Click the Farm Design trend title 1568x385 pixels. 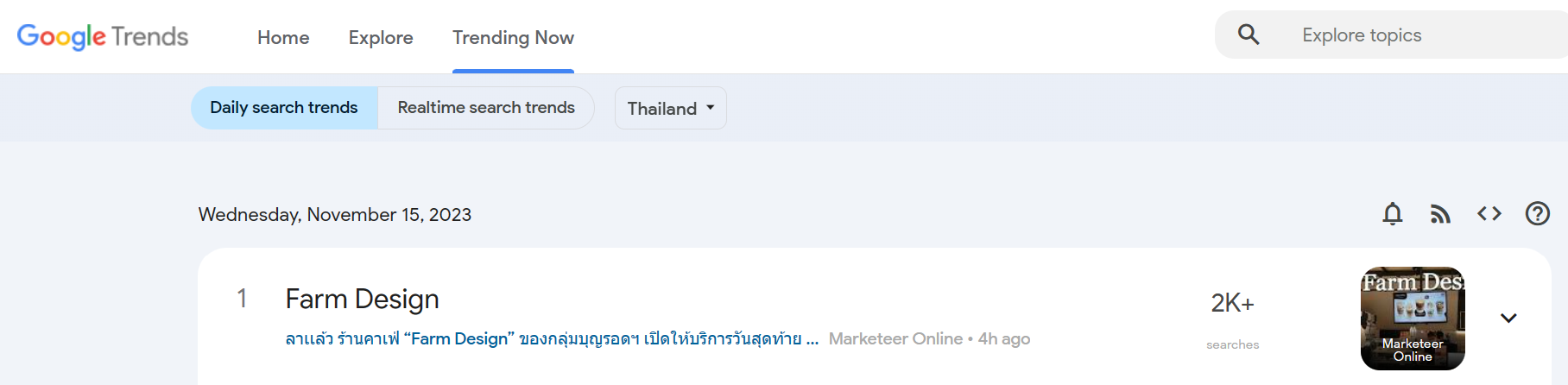point(363,299)
